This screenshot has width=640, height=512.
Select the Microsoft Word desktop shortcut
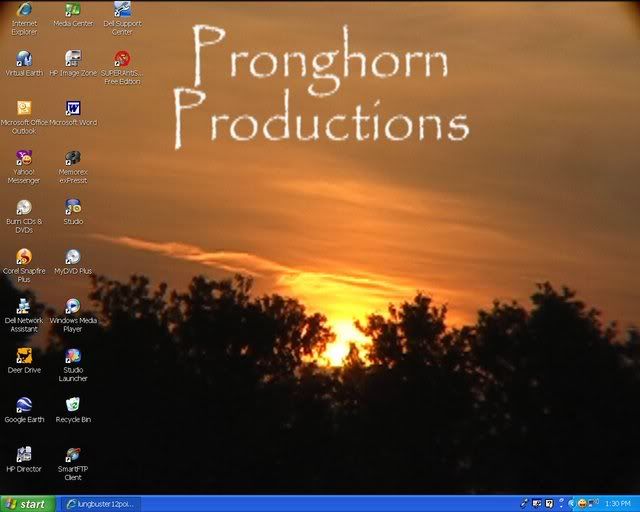point(73,114)
